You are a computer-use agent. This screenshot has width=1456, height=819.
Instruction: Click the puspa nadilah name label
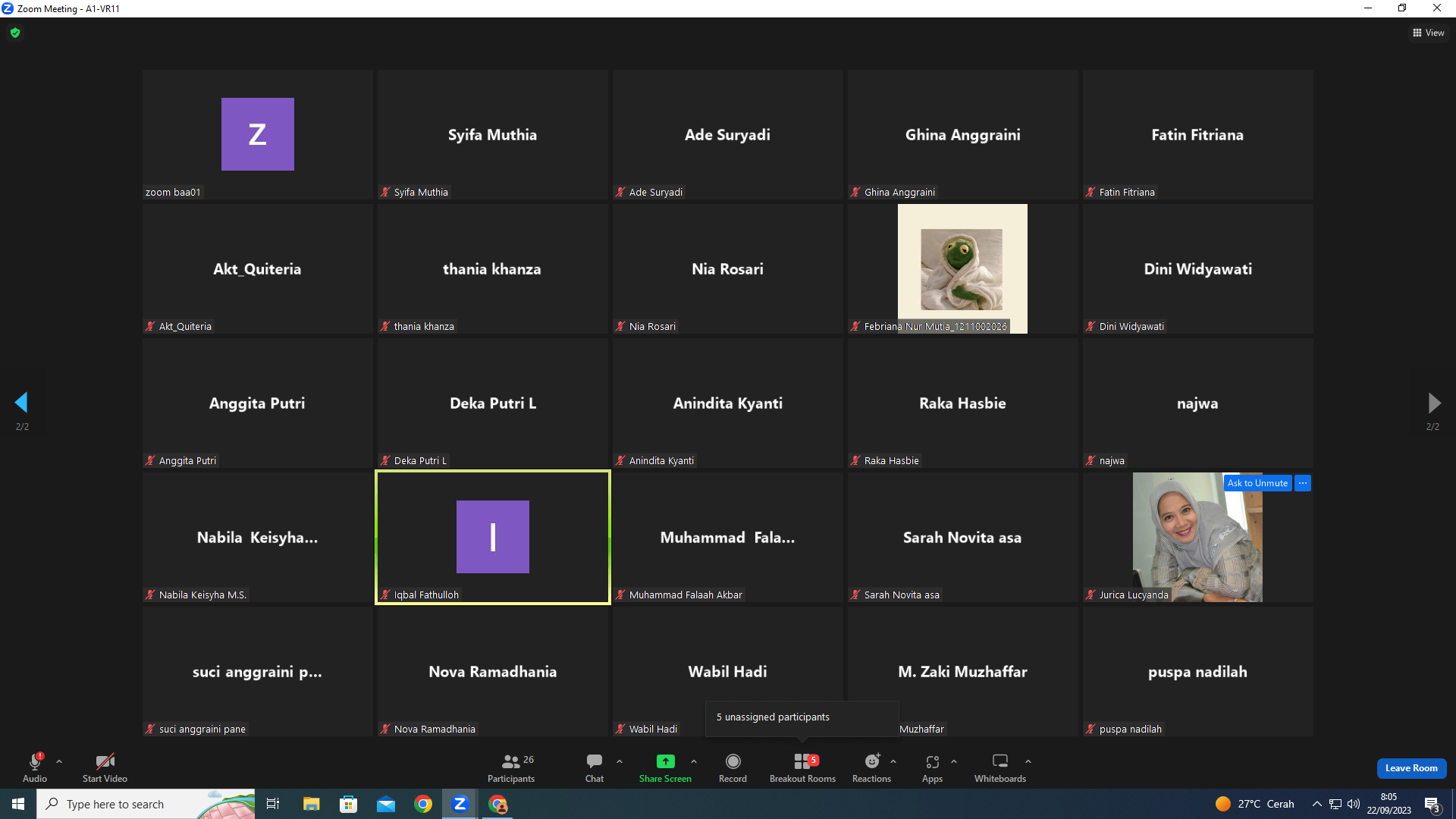(x=1130, y=730)
